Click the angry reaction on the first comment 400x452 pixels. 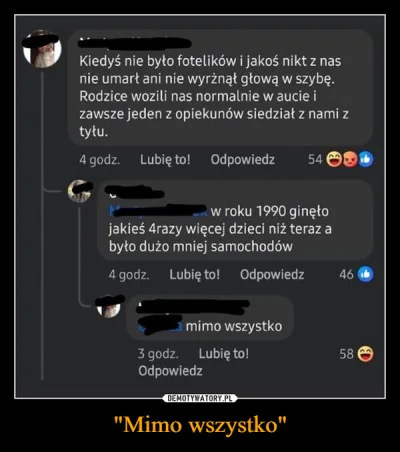coord(349,159)
